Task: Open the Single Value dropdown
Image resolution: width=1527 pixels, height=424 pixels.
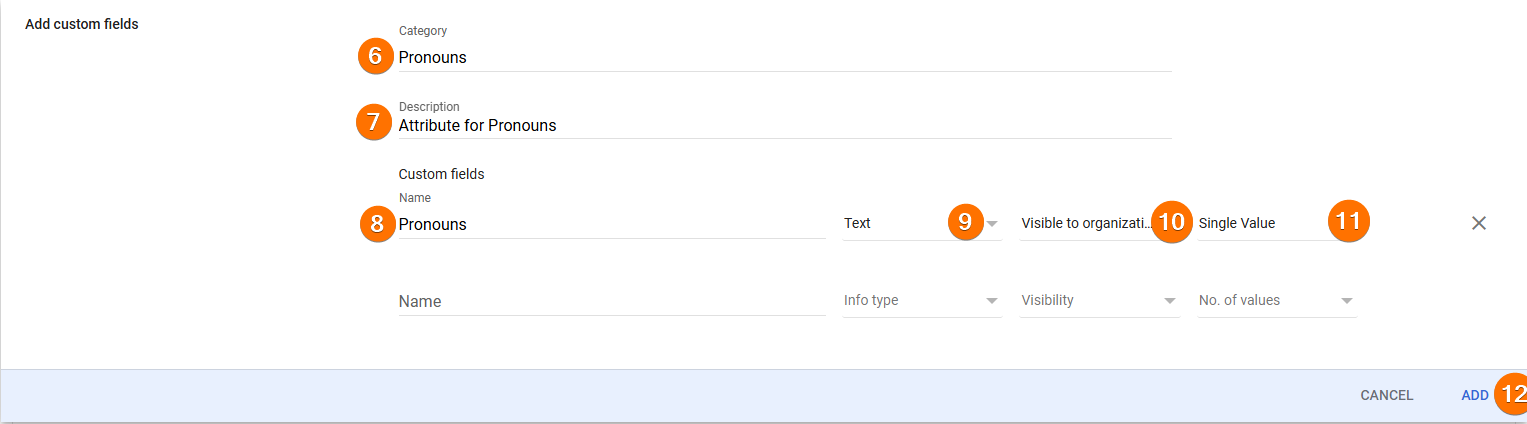Action: click(1260, 224)
